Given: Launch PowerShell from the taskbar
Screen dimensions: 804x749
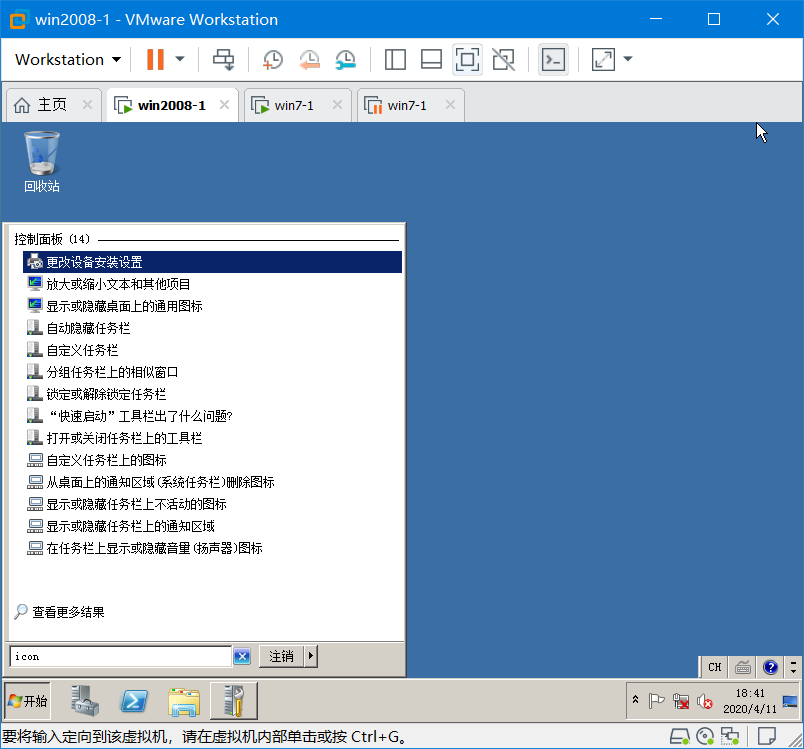Looking at the screenshot, I should point(134,701).
